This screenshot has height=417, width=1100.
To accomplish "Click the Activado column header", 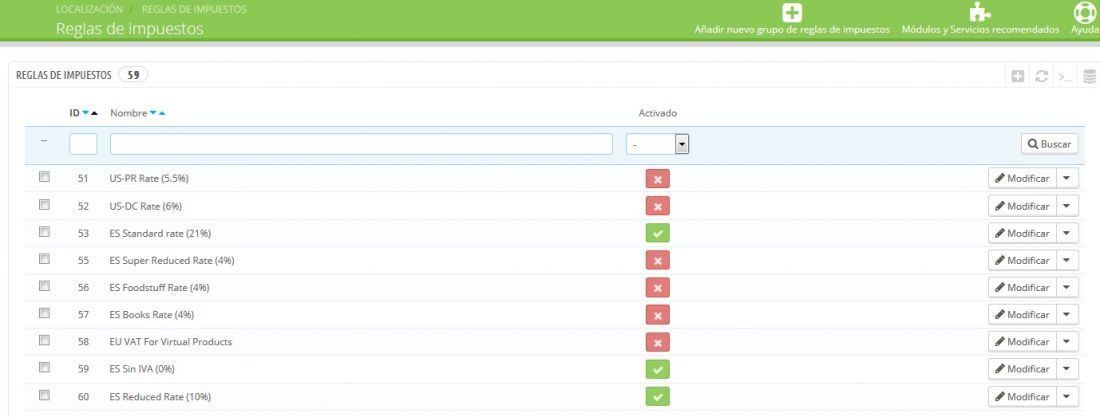I will (x=657, y=113).
